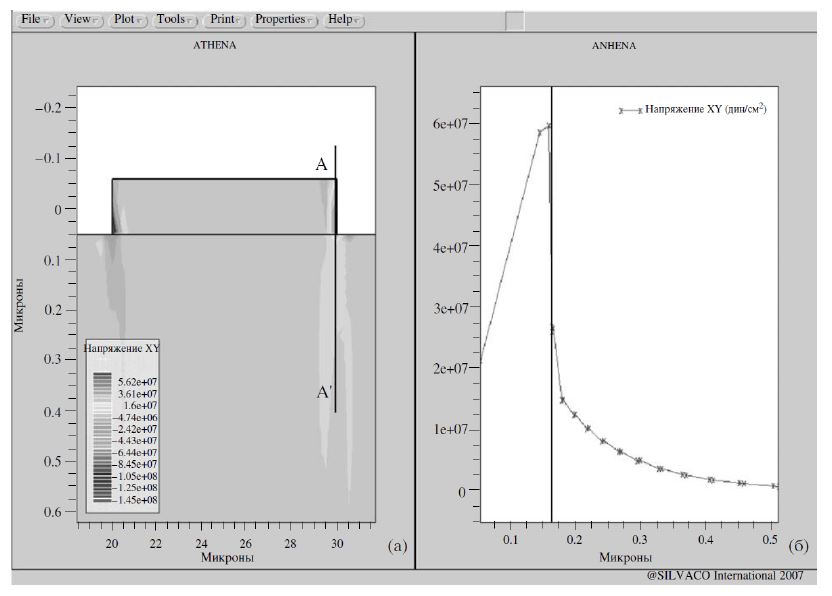This screenshot has width=832, height=596.
Task: Expand the Print dropdown menu
Action: coord(226,19)
